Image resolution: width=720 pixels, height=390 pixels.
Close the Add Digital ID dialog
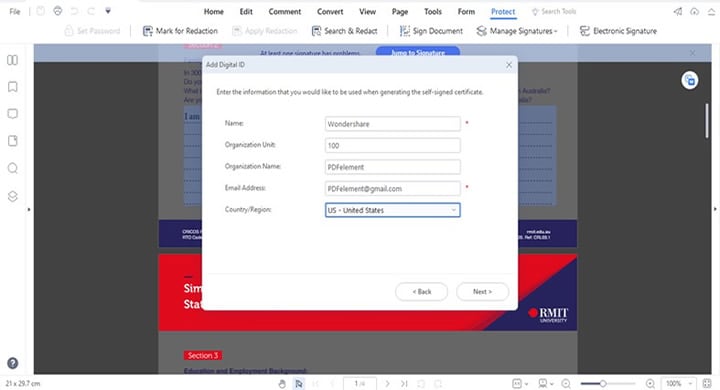pos(509,65)
